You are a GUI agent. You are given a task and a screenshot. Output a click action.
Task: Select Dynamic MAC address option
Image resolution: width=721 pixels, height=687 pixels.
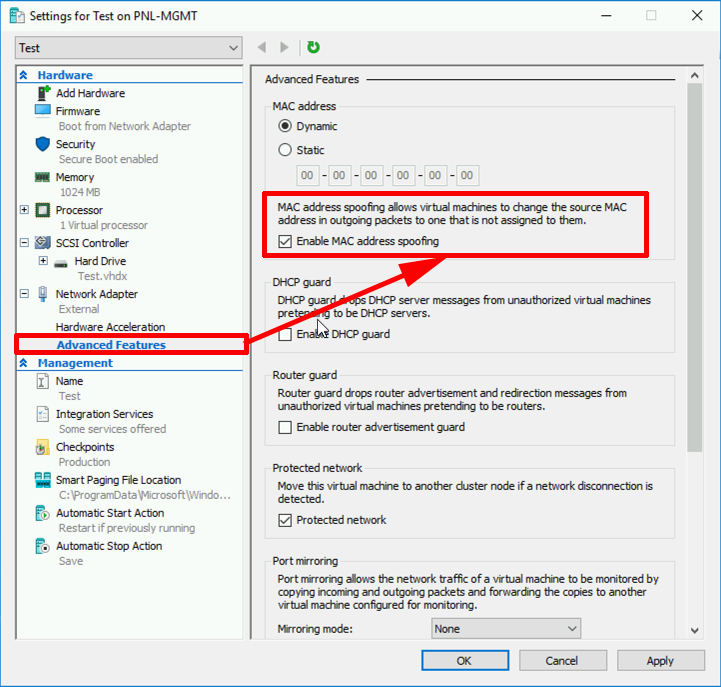coord(285,126)
